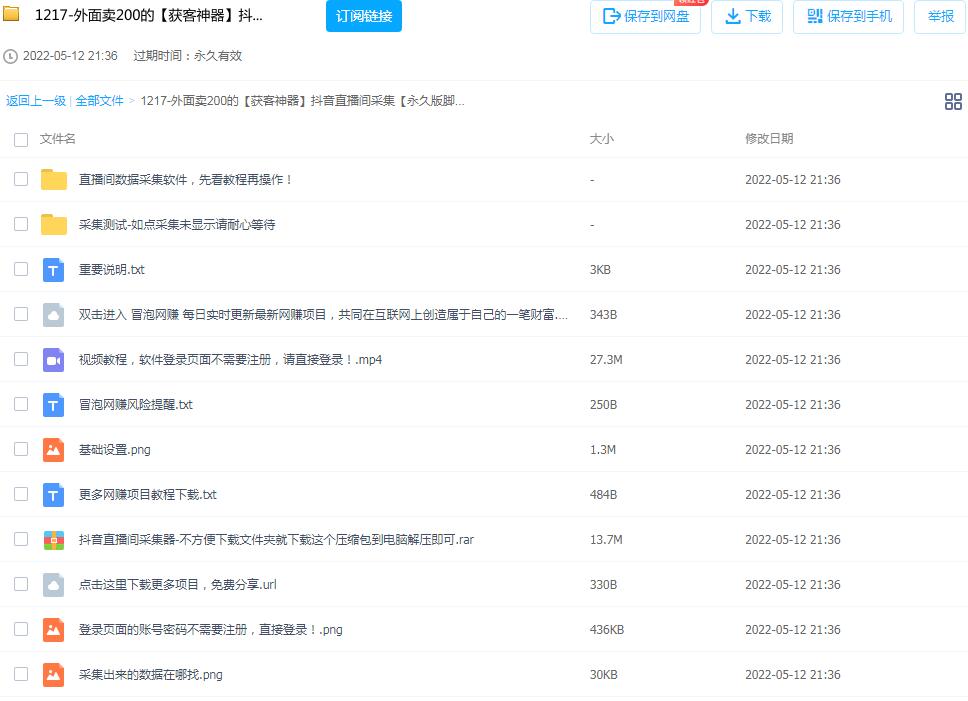Image resolution: width=968 pixels, height=701 pixels.
Task: Click 保存到网盘 button
Action: pyautogui.click(x=645, y=16)
